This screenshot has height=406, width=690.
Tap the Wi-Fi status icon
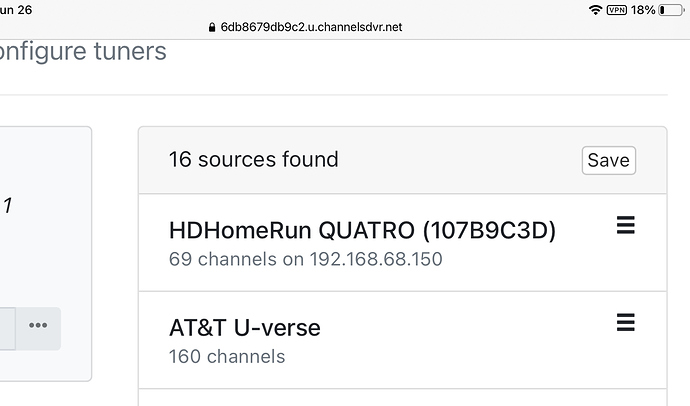click(x=596, y=10)
